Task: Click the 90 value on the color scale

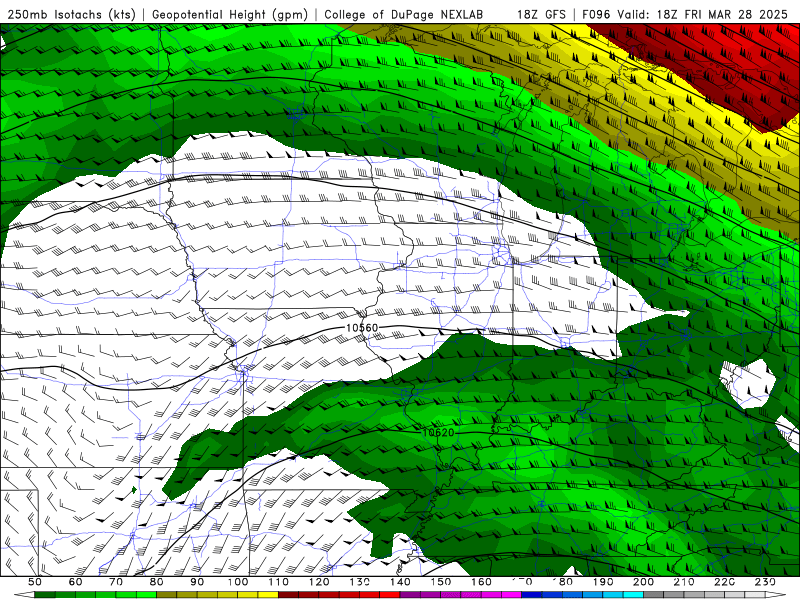Action: [197, 582]
